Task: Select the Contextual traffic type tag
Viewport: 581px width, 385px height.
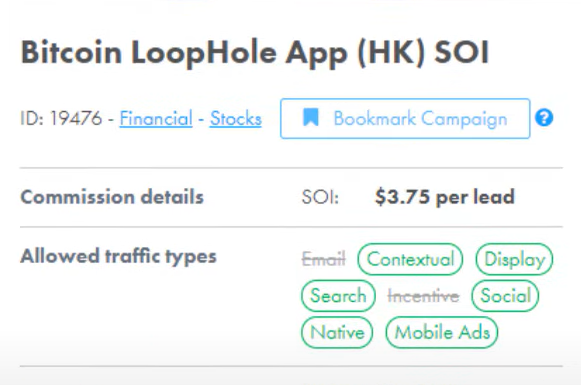Action: pos(410,259)
